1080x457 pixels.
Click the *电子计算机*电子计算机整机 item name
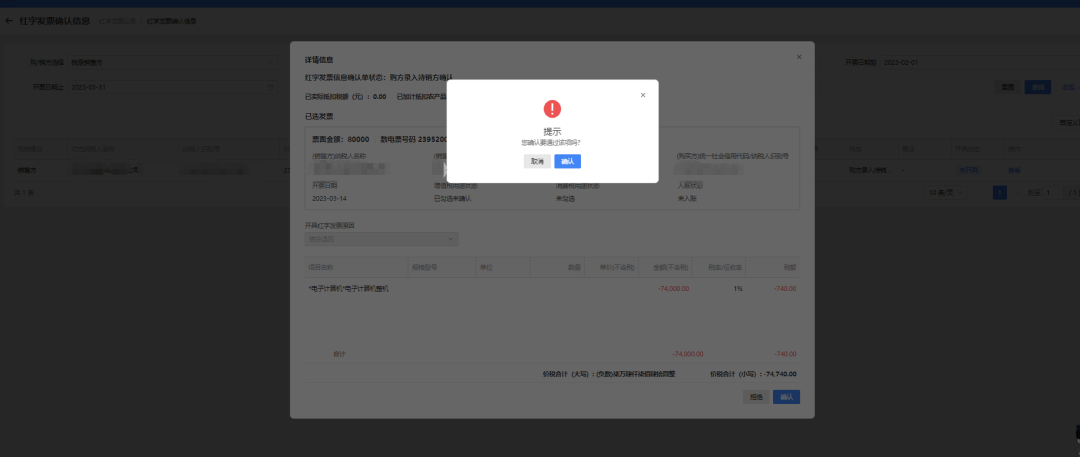coord(349,289)
